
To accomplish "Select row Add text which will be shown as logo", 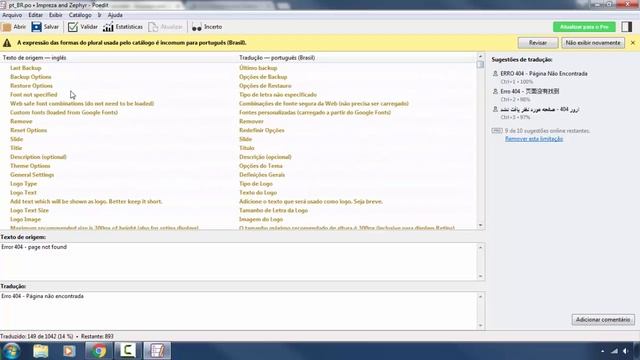I will pos(238,202).
